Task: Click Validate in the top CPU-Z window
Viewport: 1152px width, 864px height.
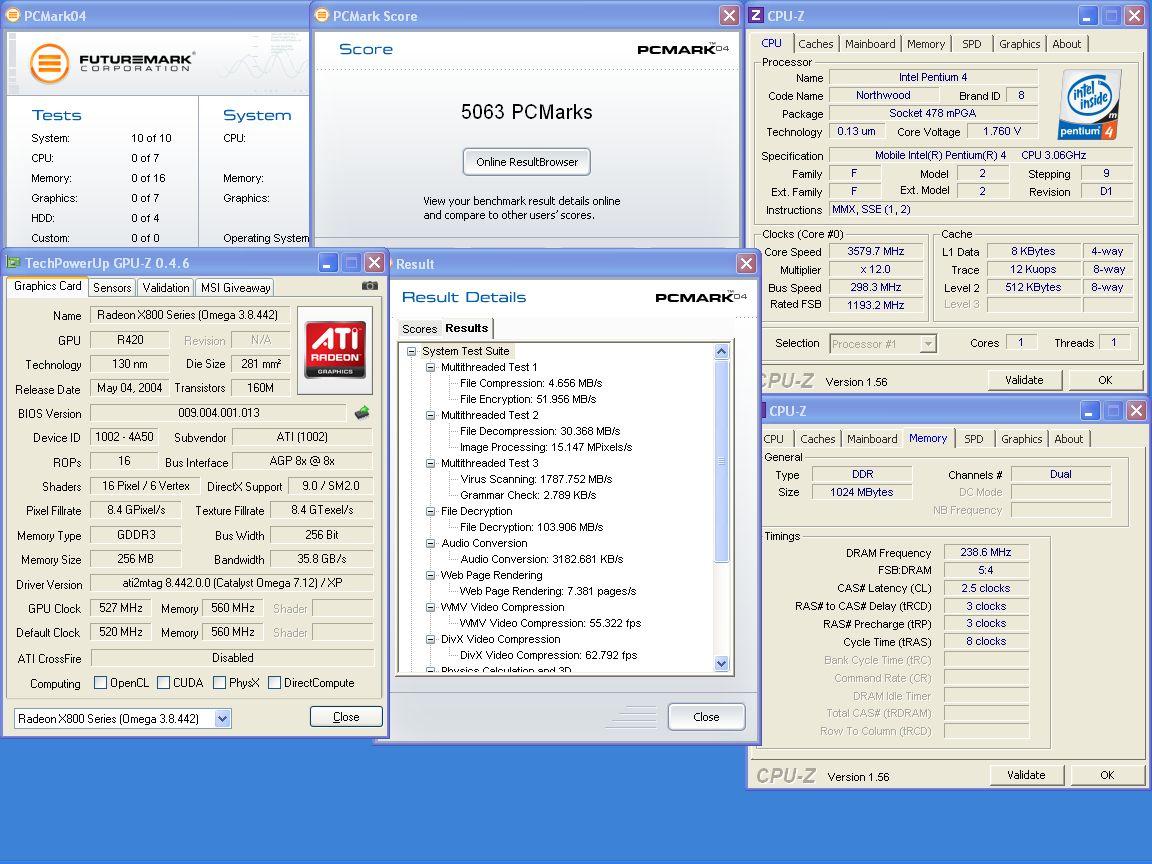Action: coord(1024,380)
